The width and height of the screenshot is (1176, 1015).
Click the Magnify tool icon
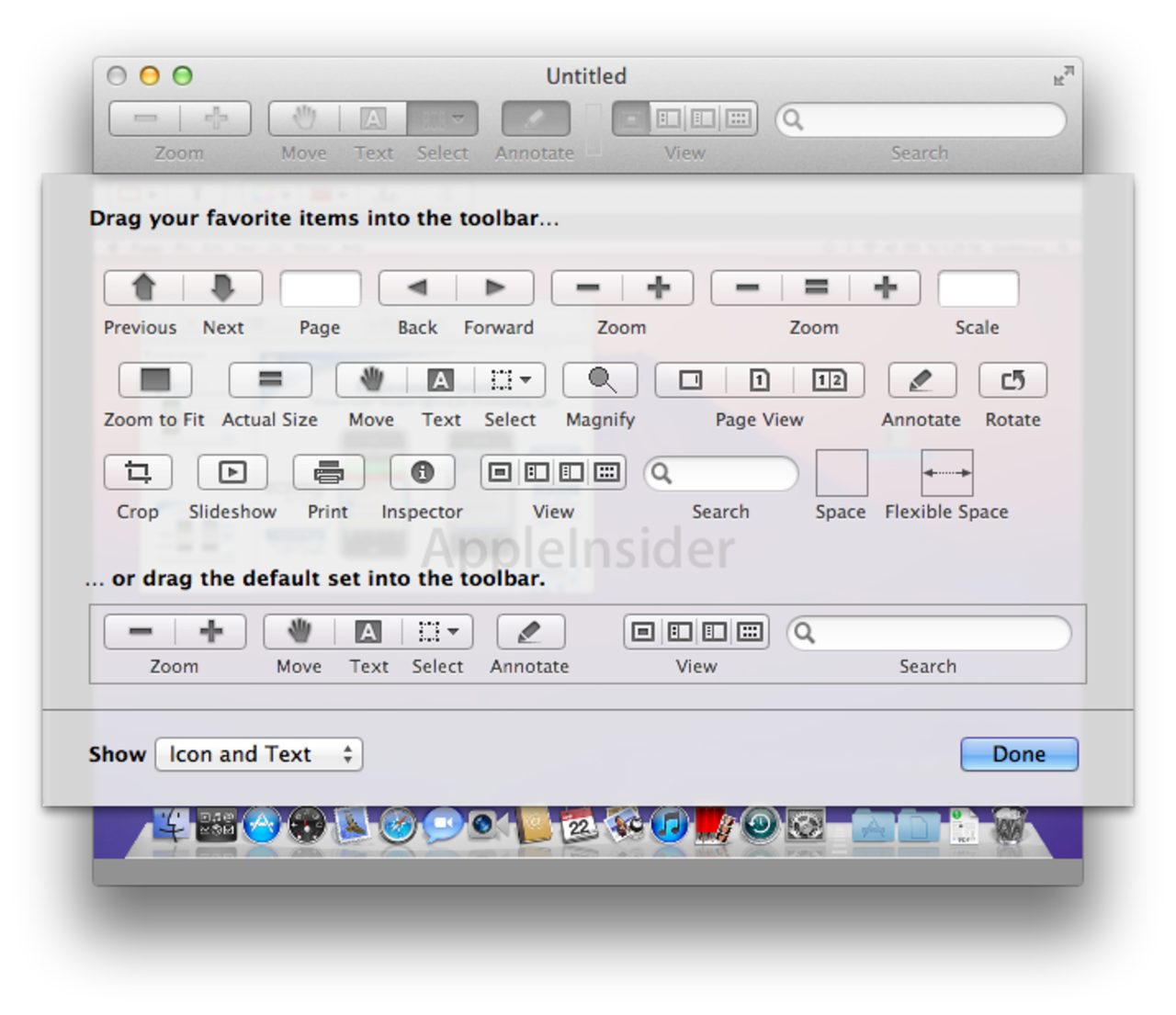601,380
